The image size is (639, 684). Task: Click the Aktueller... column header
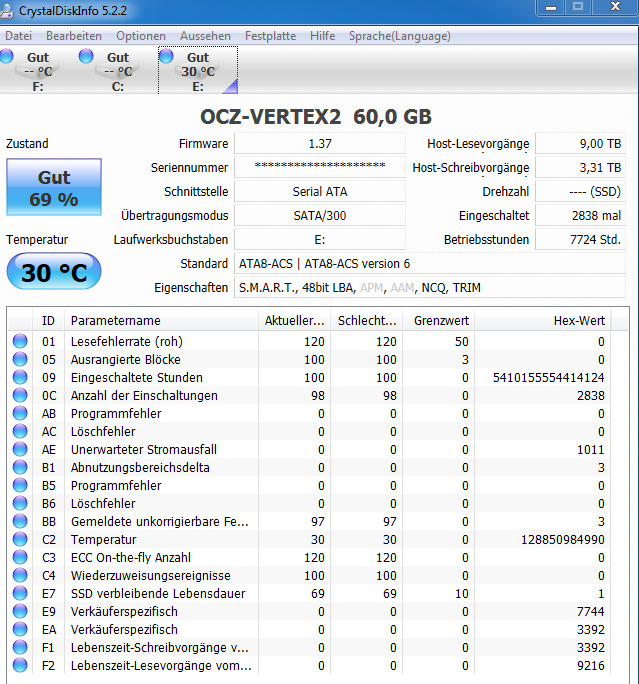click(x=294, y=321)
